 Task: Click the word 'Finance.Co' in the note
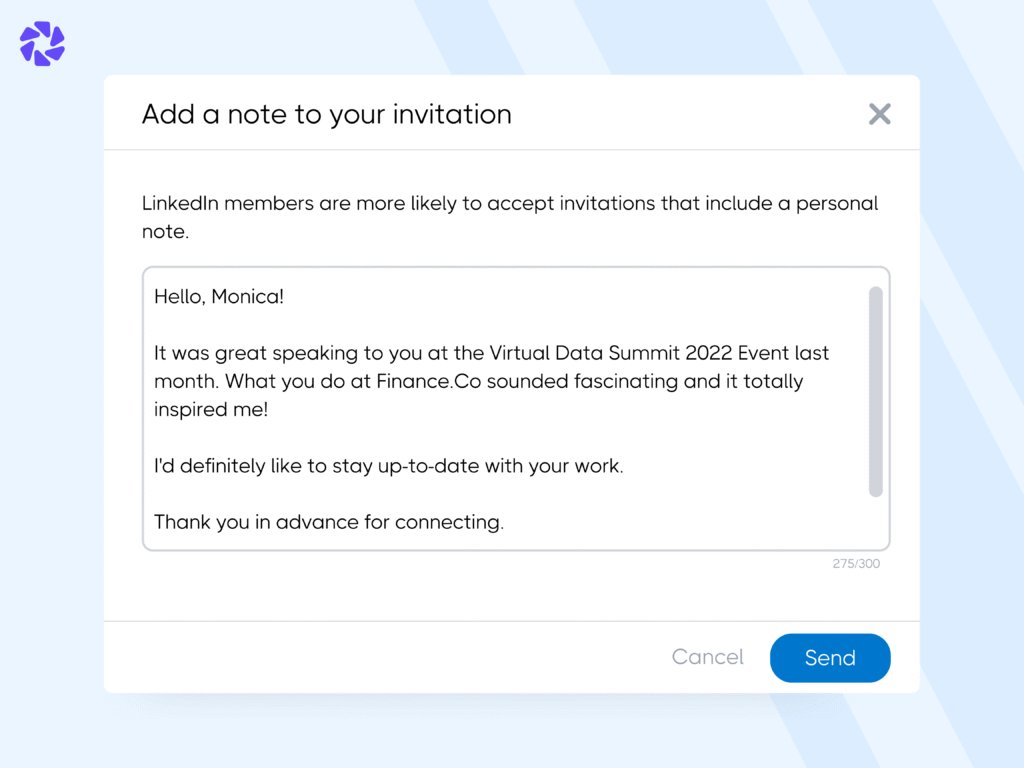click(x=418, y=381)
